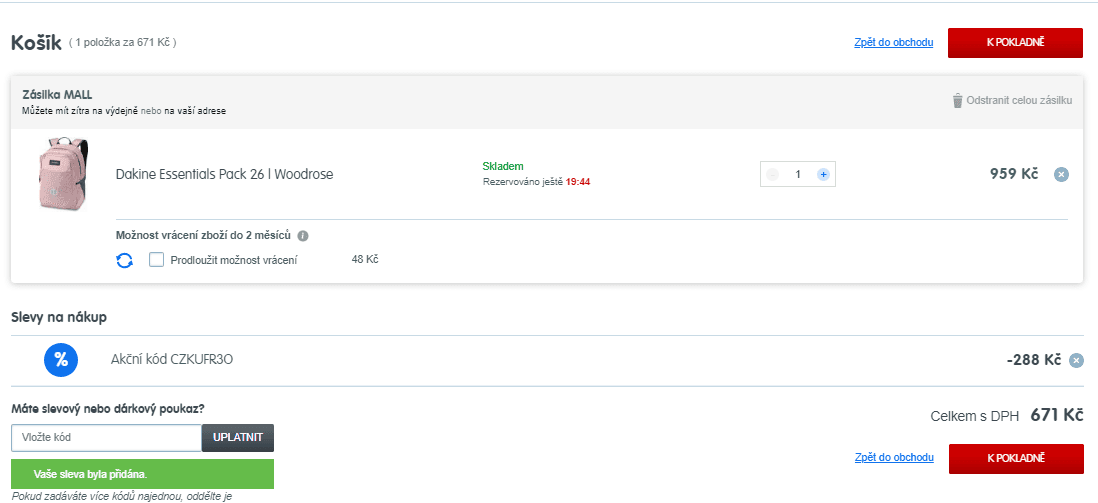Screen dimensions: 1098x503
Task: Open Dakine Essentials Pack 26 l Woodrose name
Action: (224, 174)
